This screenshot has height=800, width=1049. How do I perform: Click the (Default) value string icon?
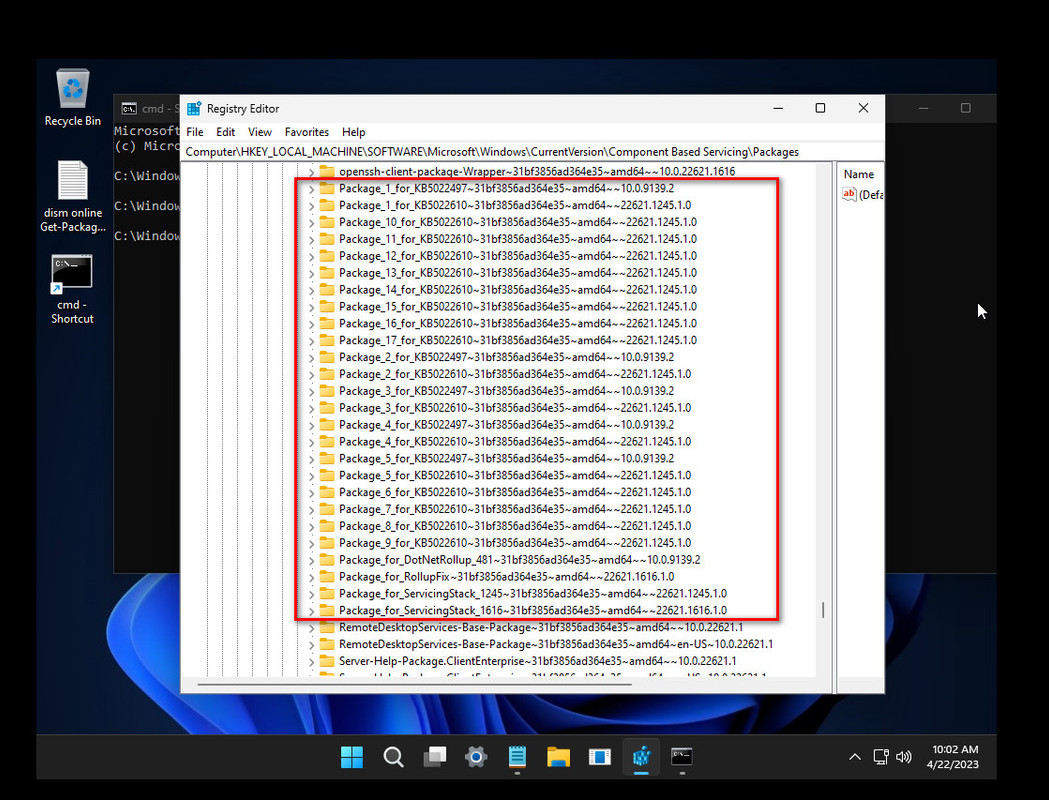pyautogui.click(x=849, y=195)
